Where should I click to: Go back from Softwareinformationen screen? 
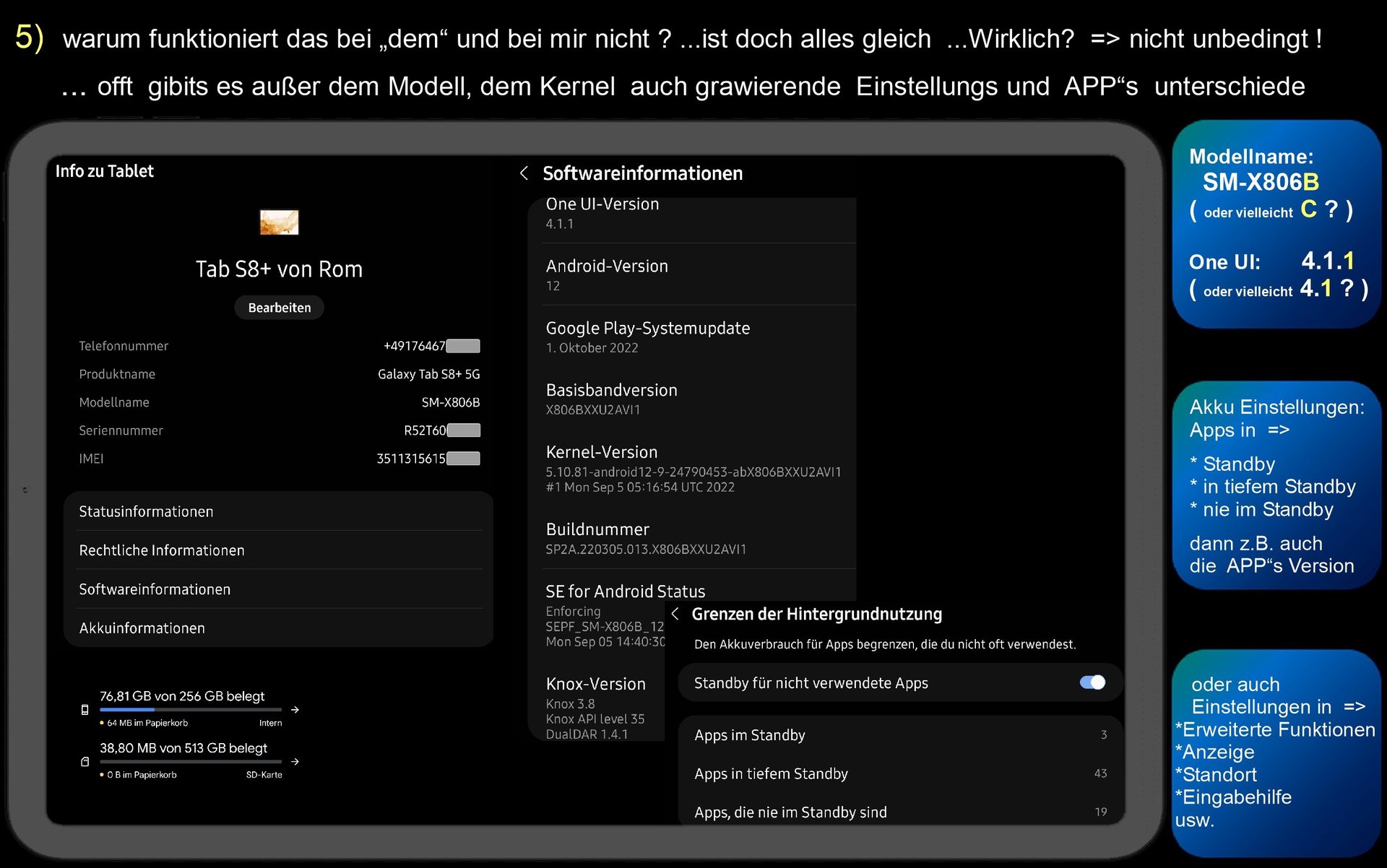[524, 173]
